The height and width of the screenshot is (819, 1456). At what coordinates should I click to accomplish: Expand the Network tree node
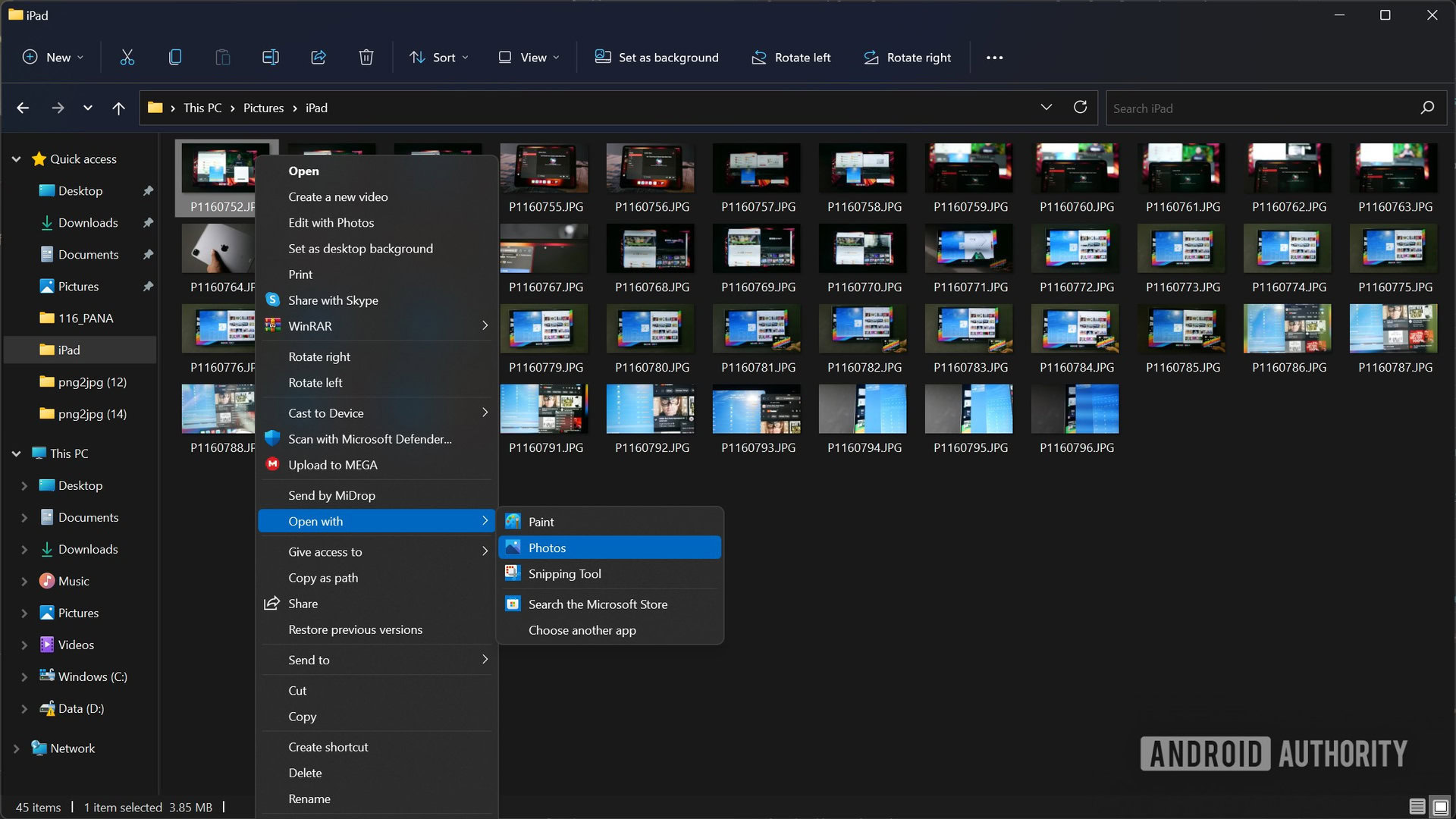tap(16, 748)
